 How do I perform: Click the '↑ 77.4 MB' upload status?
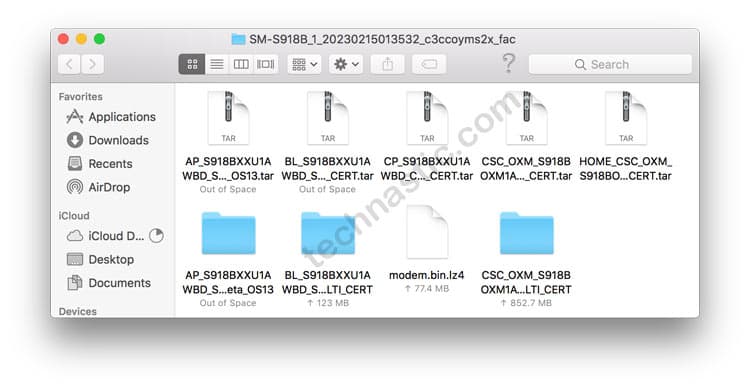point(427,289)
